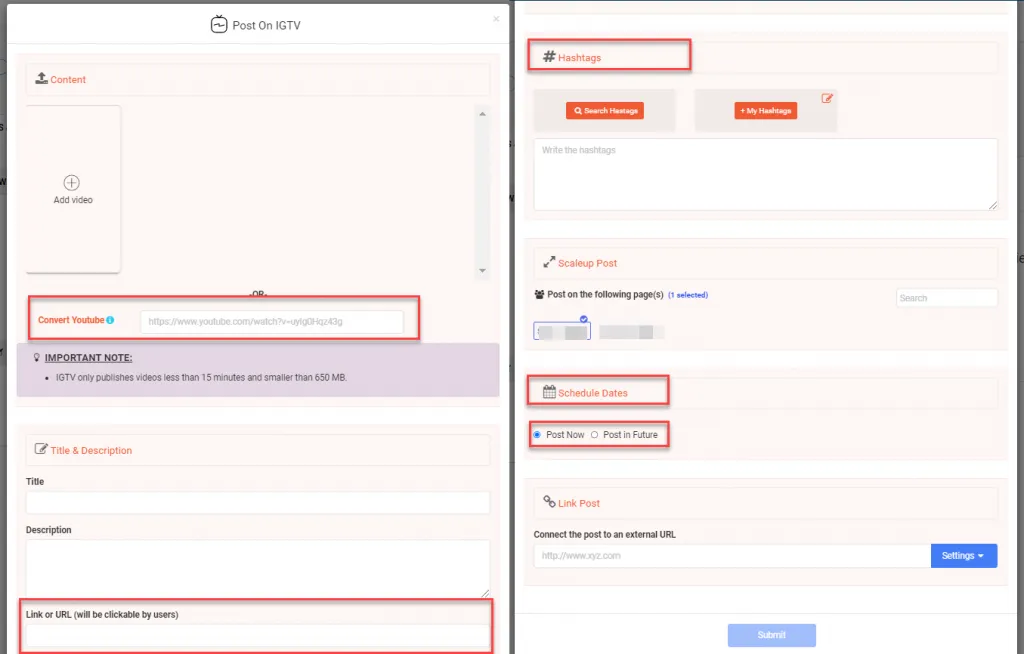Click the Submit button

(771, 635)
